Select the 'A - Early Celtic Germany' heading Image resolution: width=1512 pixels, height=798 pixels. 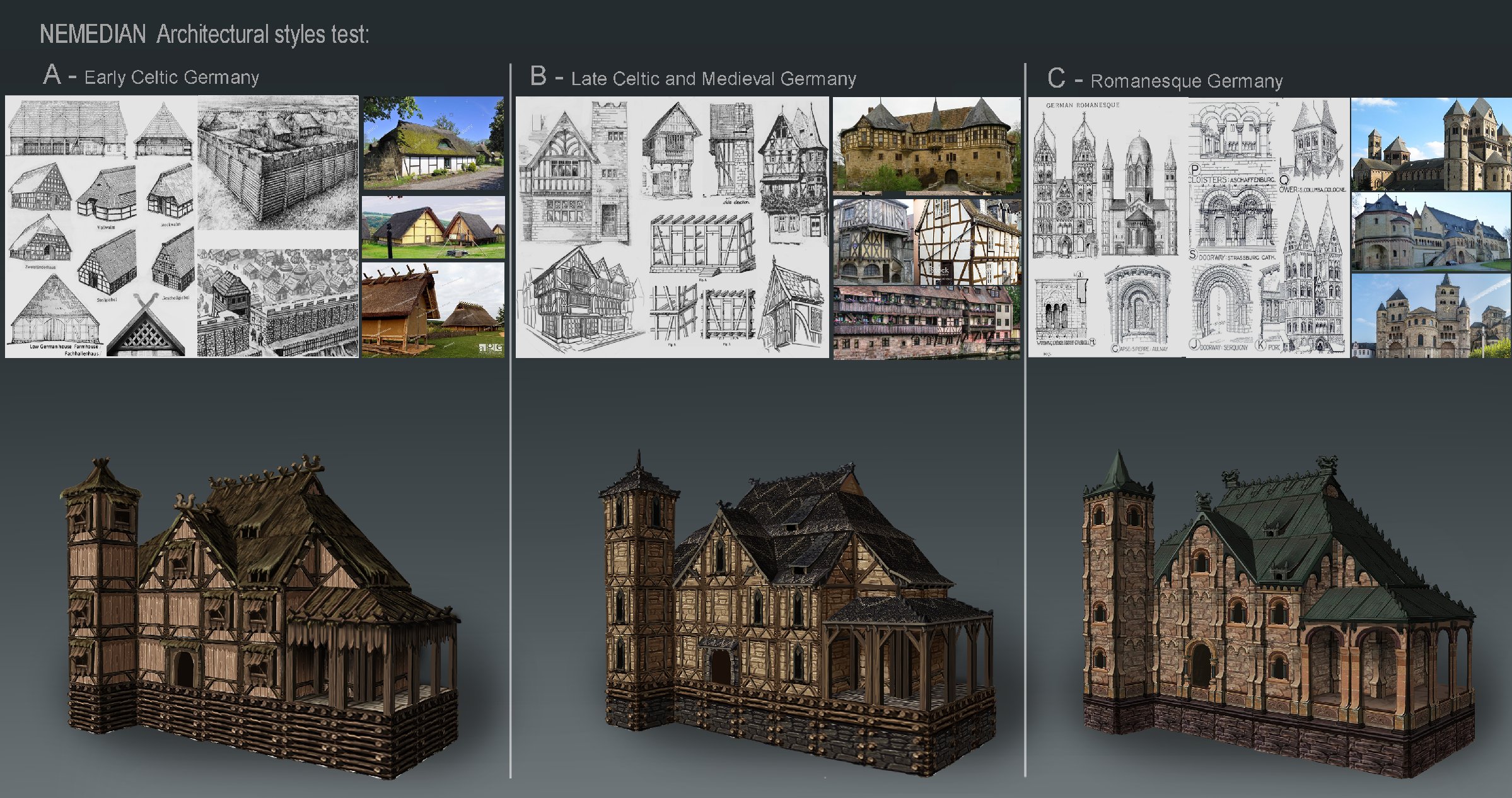coord(151,76)
